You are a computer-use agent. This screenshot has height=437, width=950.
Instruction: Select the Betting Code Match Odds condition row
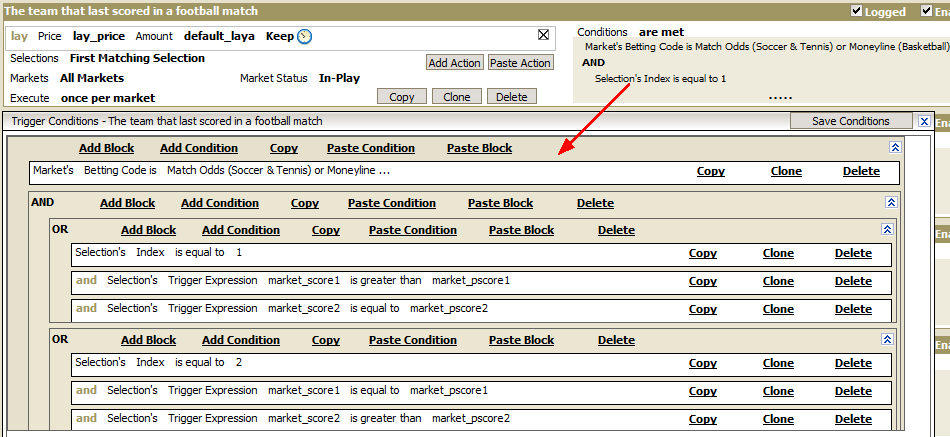point(464,173)
